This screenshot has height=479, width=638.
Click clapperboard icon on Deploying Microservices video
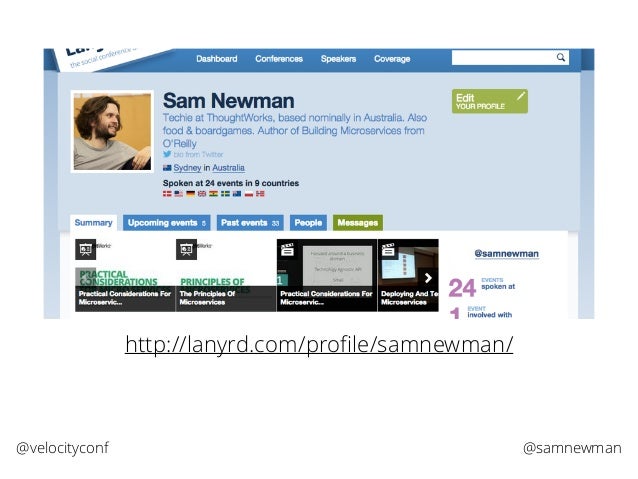388,249
